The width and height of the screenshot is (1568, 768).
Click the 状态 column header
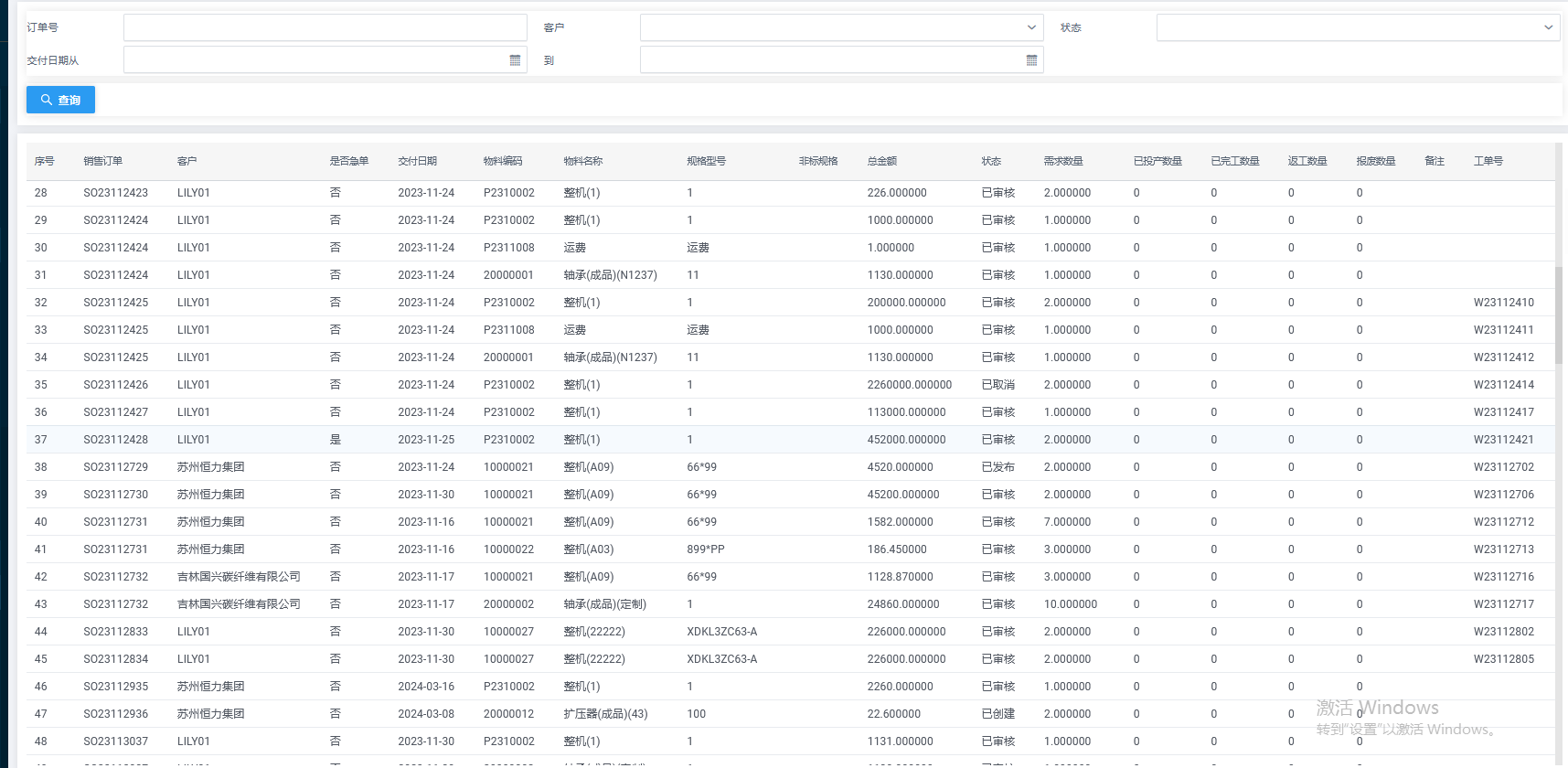pyautogui.click(x=992, y=161)
